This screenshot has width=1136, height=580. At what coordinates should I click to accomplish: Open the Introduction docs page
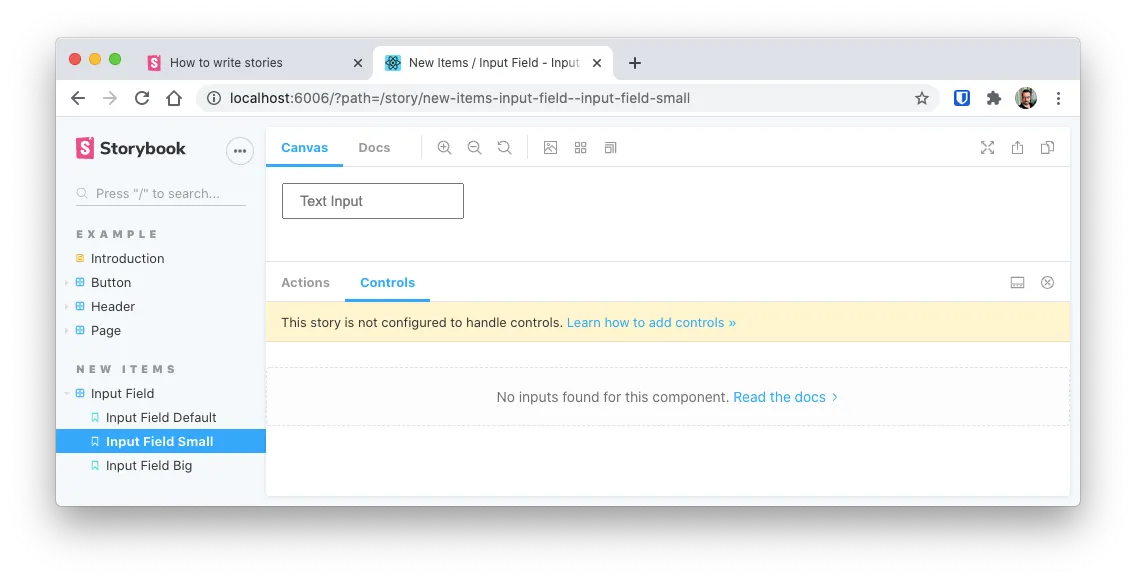128,259
